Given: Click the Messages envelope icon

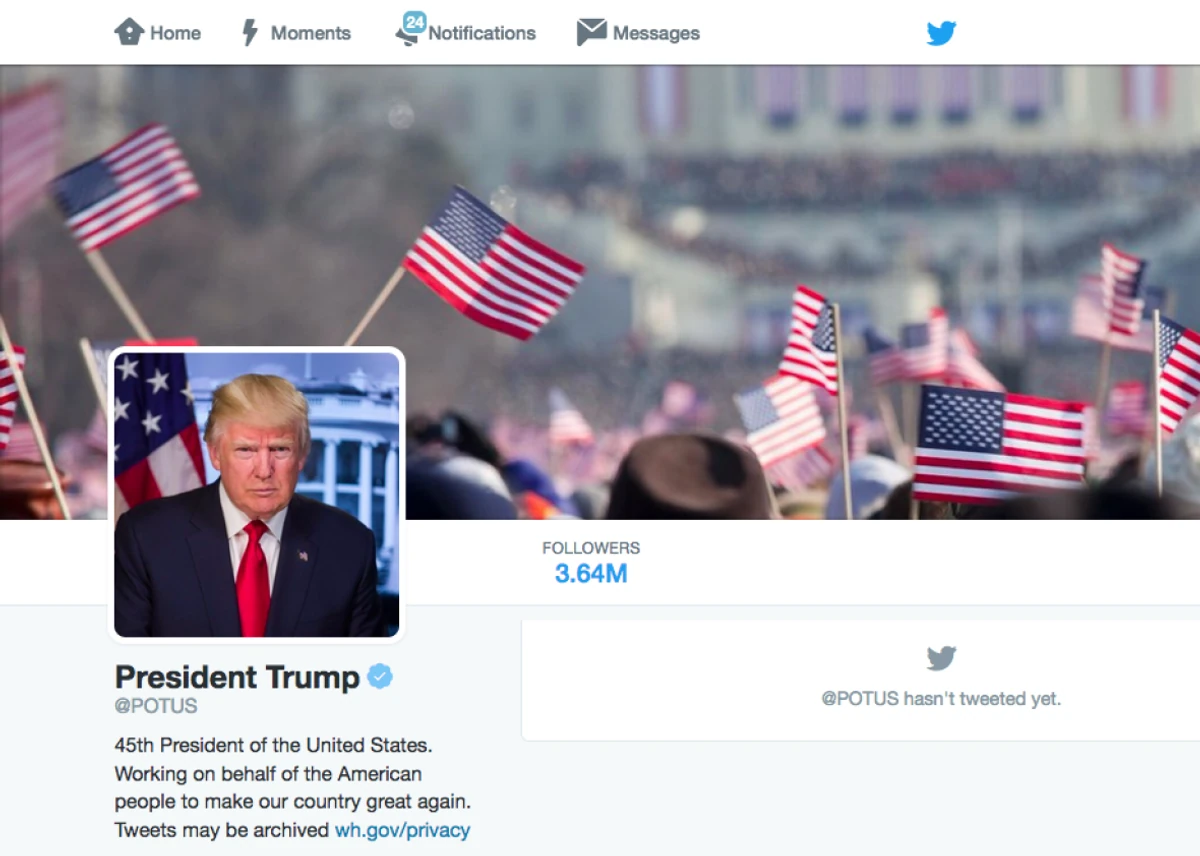Looking at the screenshot, I should [x=592, y=33].
